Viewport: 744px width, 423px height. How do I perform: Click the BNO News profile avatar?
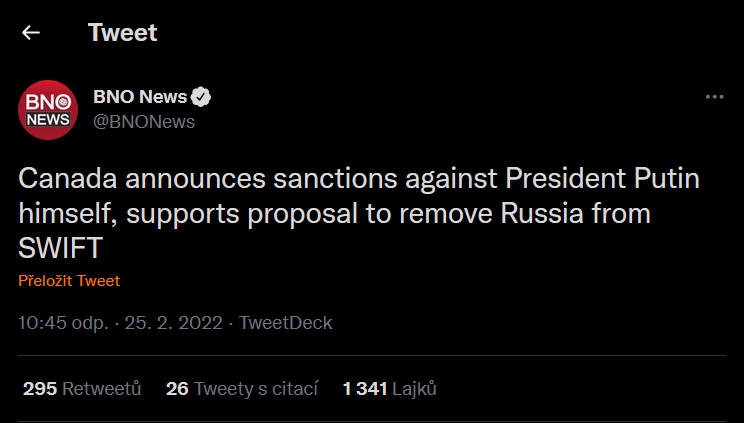(48, 109)
